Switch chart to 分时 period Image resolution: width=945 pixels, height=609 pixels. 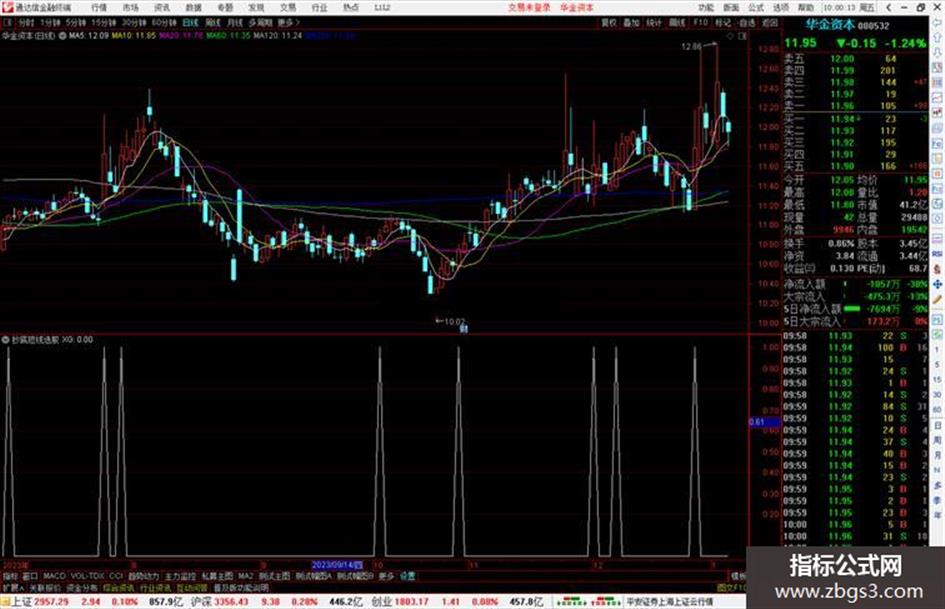[26, 22]
